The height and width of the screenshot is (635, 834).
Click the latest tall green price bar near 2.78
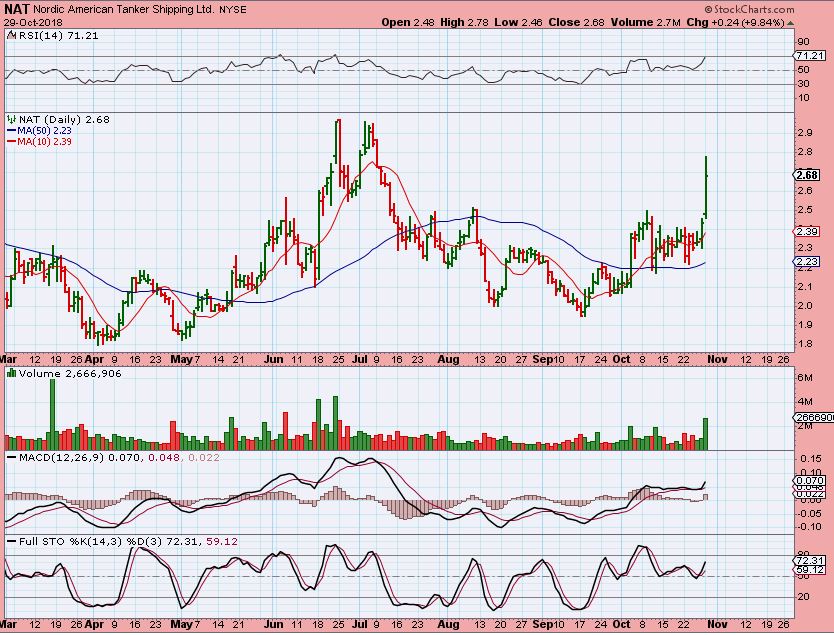tap(706, 186)
